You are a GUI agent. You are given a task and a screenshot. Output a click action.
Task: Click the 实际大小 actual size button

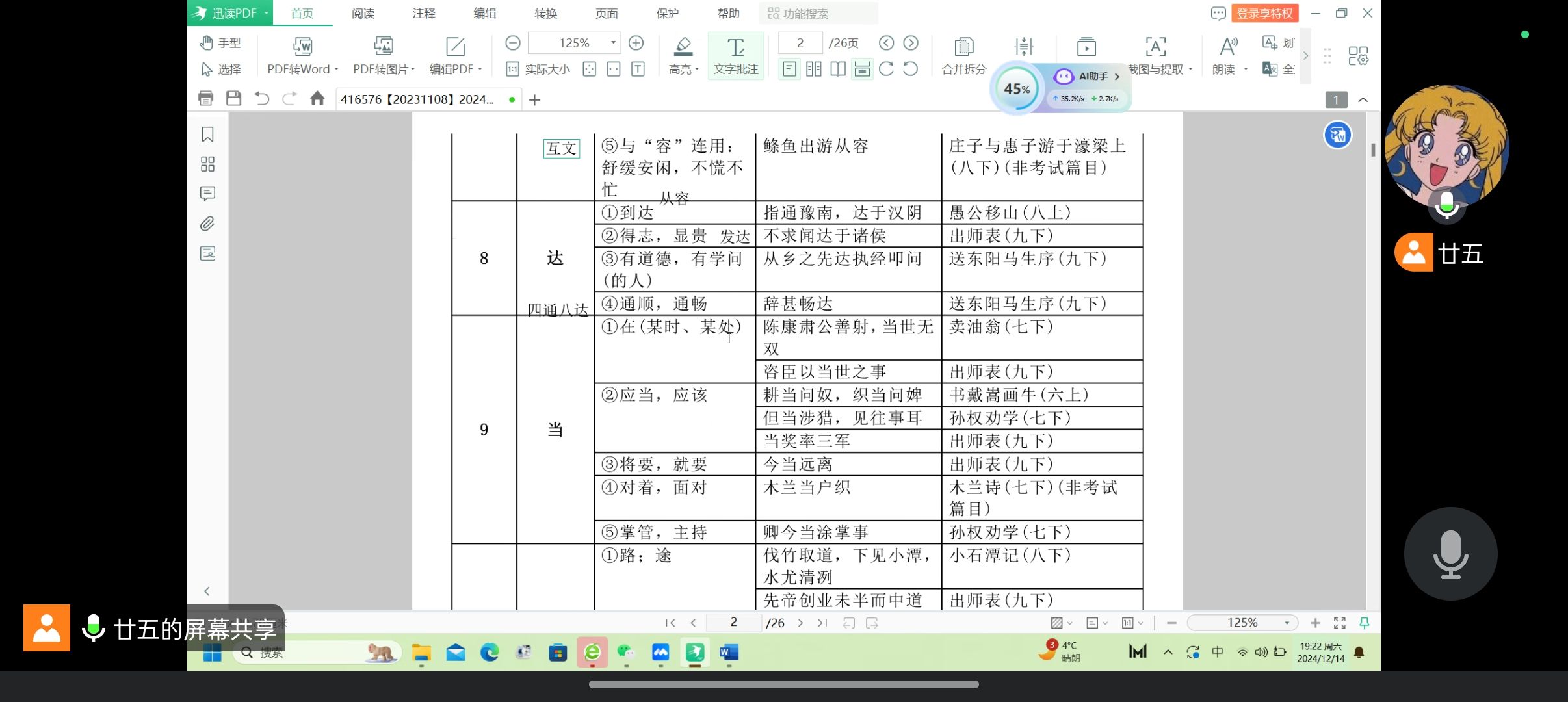click(538, 69)
